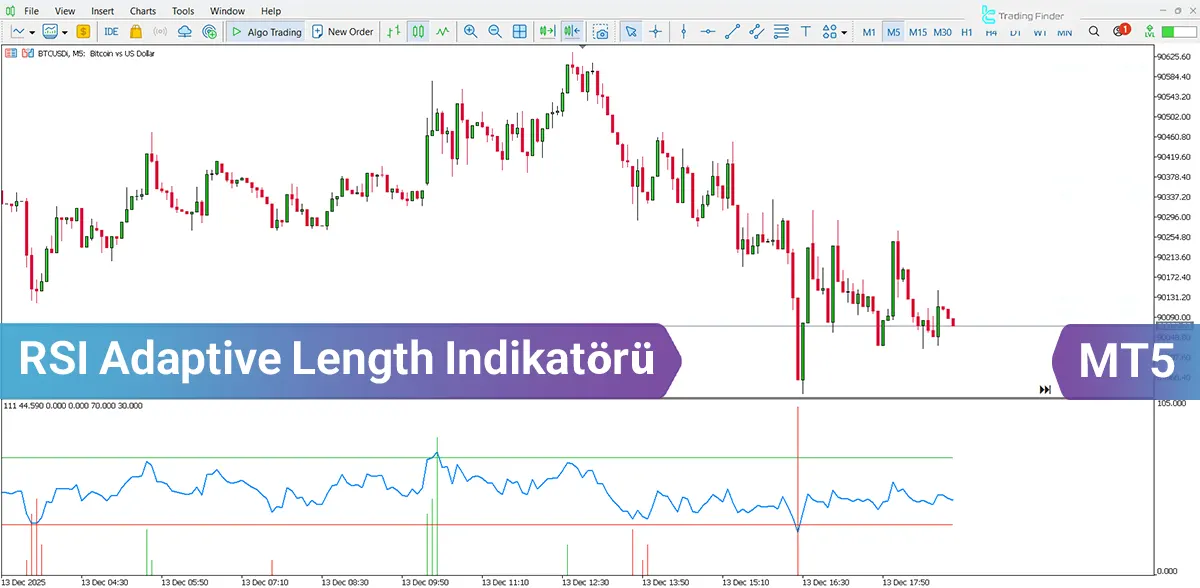Image resolution: width=1200 pixels, height=588 pixels.
Task: Enable Algo Trading
Action: [263, 31]
